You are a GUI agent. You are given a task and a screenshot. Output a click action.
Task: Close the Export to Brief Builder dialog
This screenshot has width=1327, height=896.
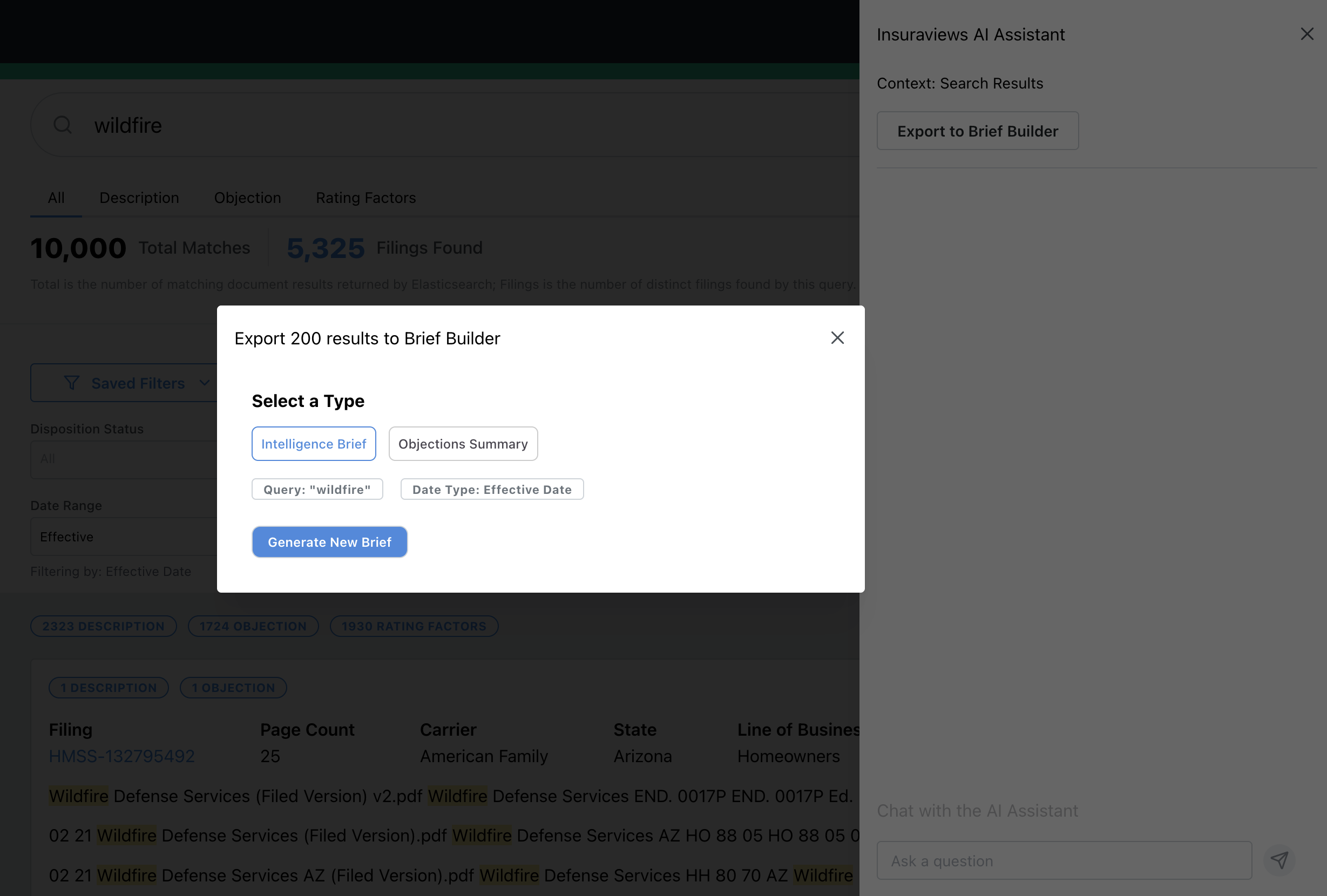click(837, 338)
